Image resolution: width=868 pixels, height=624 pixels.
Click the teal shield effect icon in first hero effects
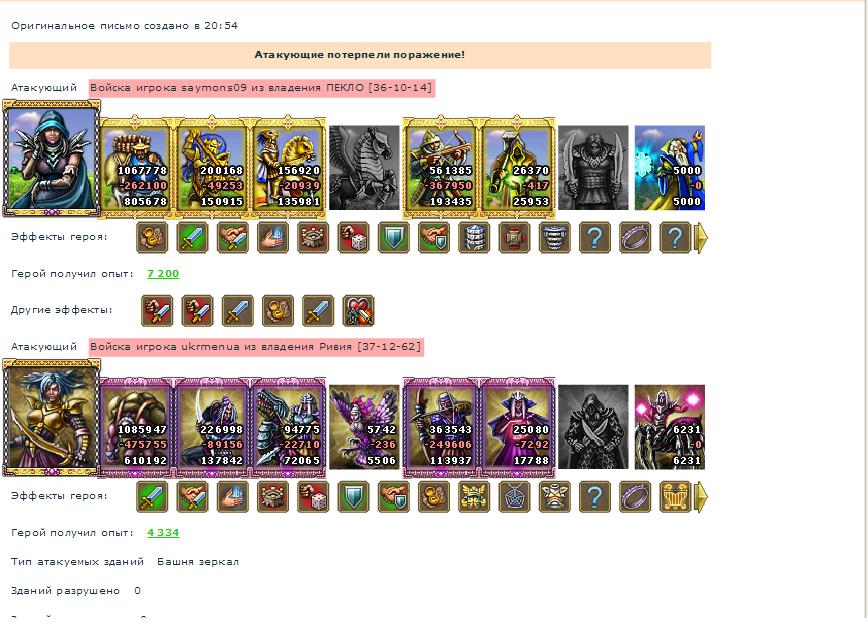tap(394, 238)
